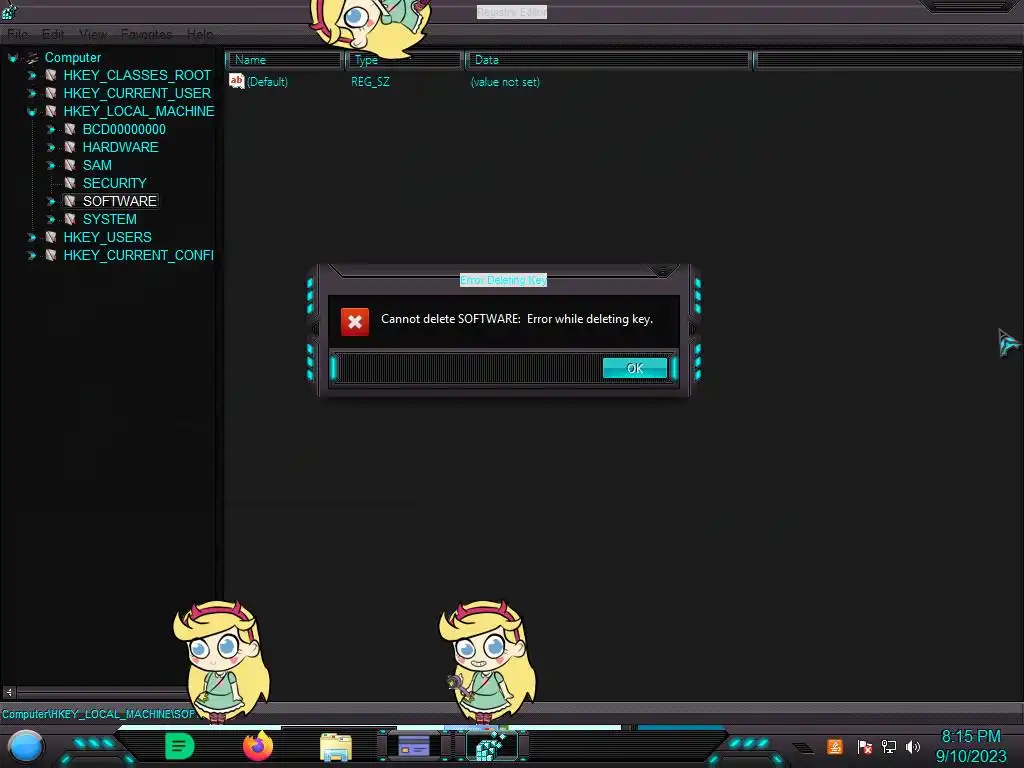Expand HKEY_CURRENT_USER arrow

tap(31, 93)
